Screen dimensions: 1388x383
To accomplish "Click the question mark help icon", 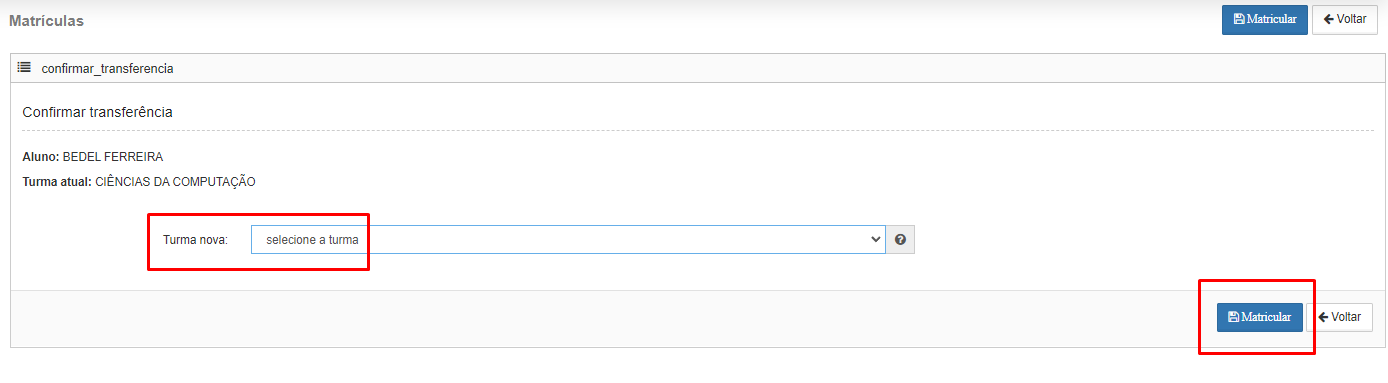I will [x=900, y=240].
